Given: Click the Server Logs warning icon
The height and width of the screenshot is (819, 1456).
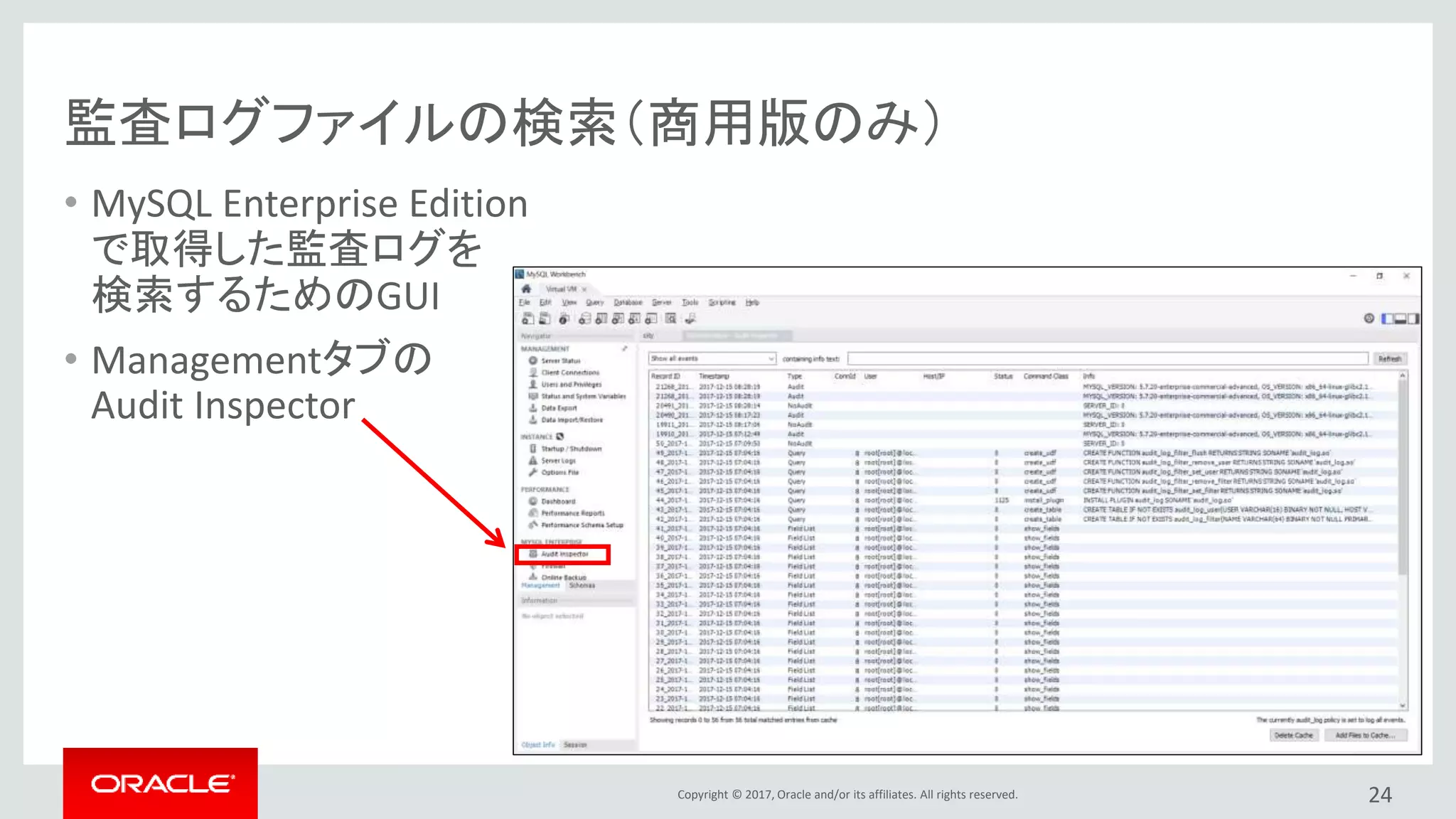Looking at the screenshot, I should 532,461.
